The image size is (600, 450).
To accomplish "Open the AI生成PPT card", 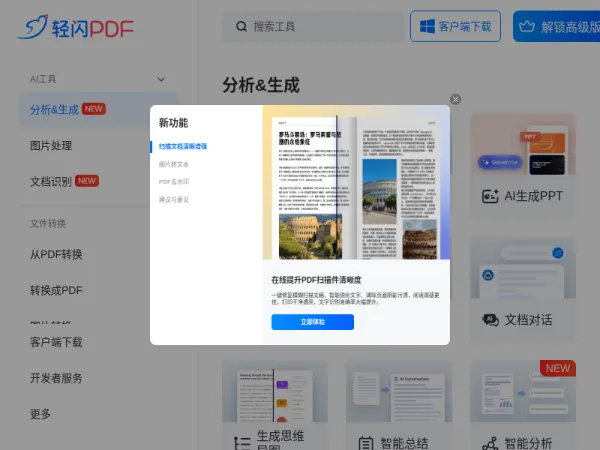I will pos(523,166).
